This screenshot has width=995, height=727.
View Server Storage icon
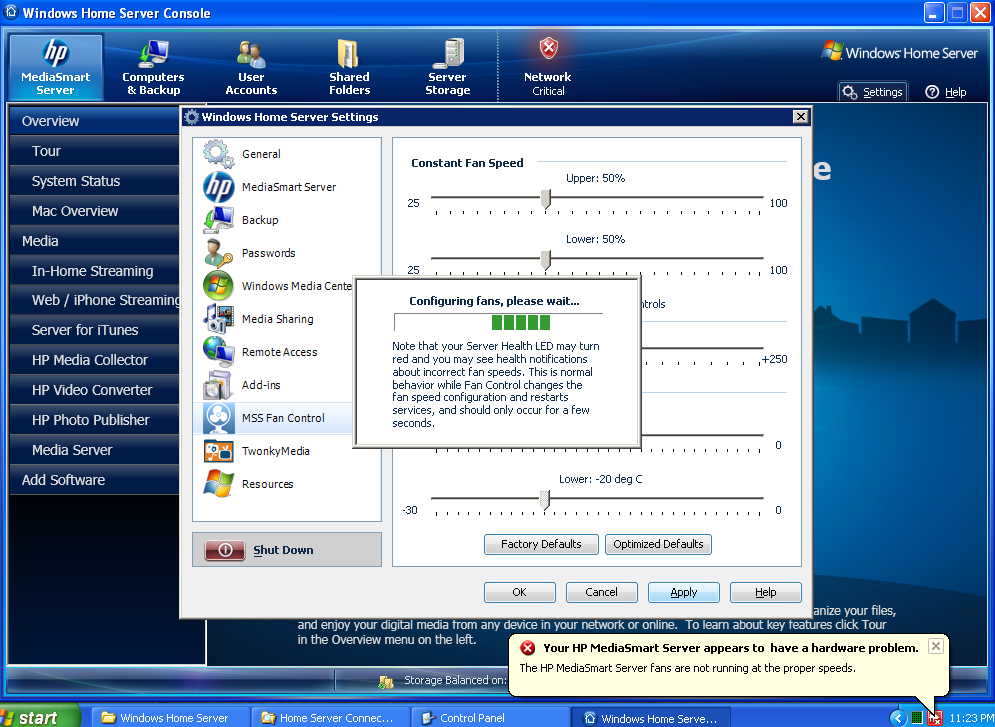(448, 53)
